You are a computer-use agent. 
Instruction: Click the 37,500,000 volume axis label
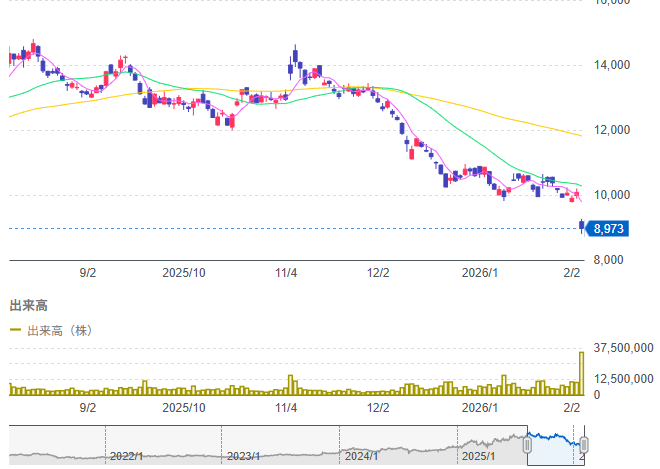(x=623, y=348)
